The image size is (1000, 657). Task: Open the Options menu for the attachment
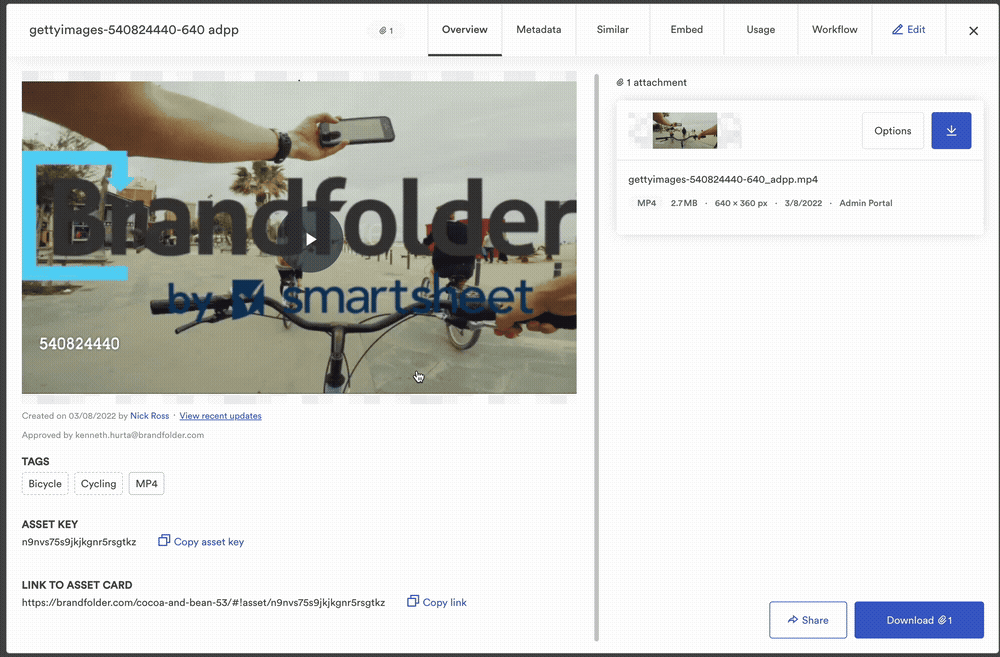[x=892, y=130]
